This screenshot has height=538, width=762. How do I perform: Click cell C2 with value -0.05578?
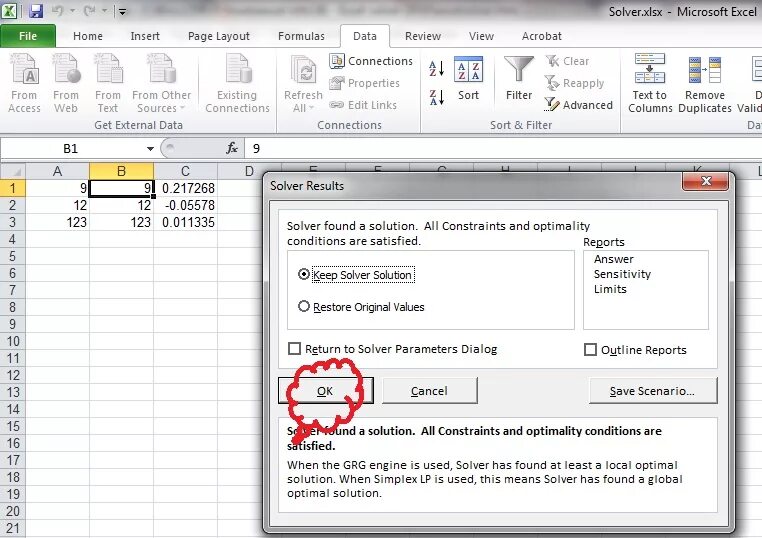point(185,205)
